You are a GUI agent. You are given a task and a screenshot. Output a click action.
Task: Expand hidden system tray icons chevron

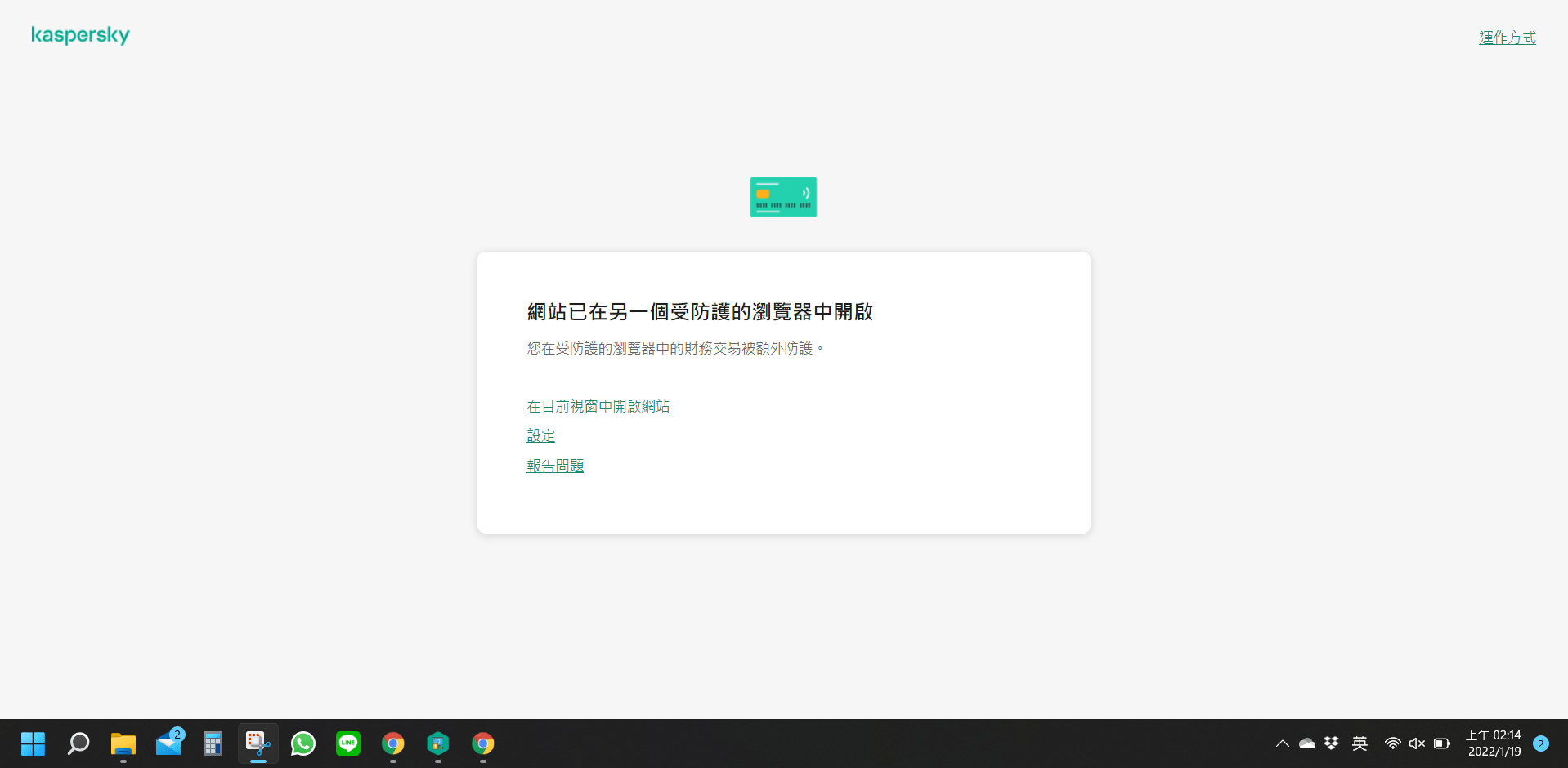[1282, 743]
